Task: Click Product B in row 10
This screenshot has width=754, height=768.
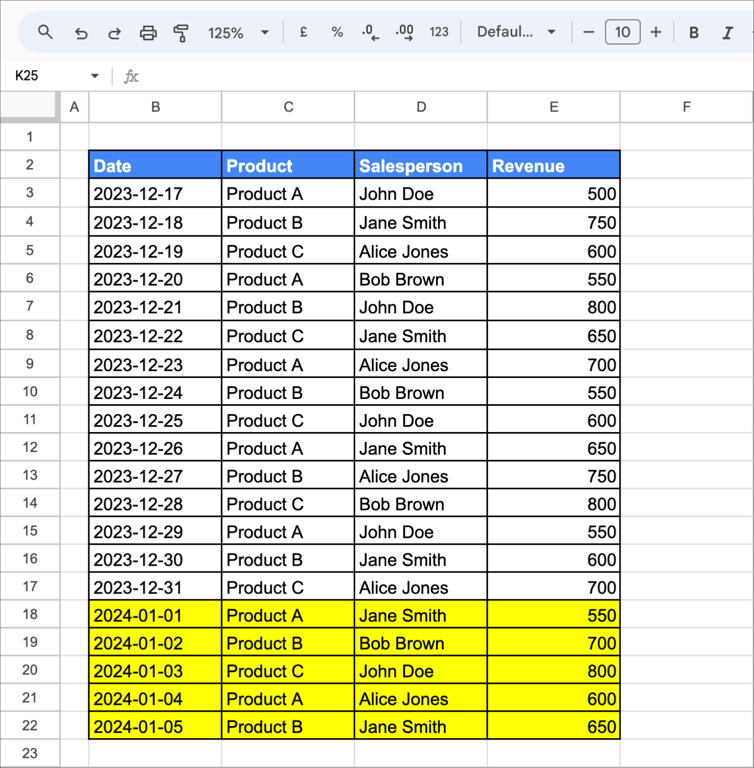Action: [x=288, y=392]
